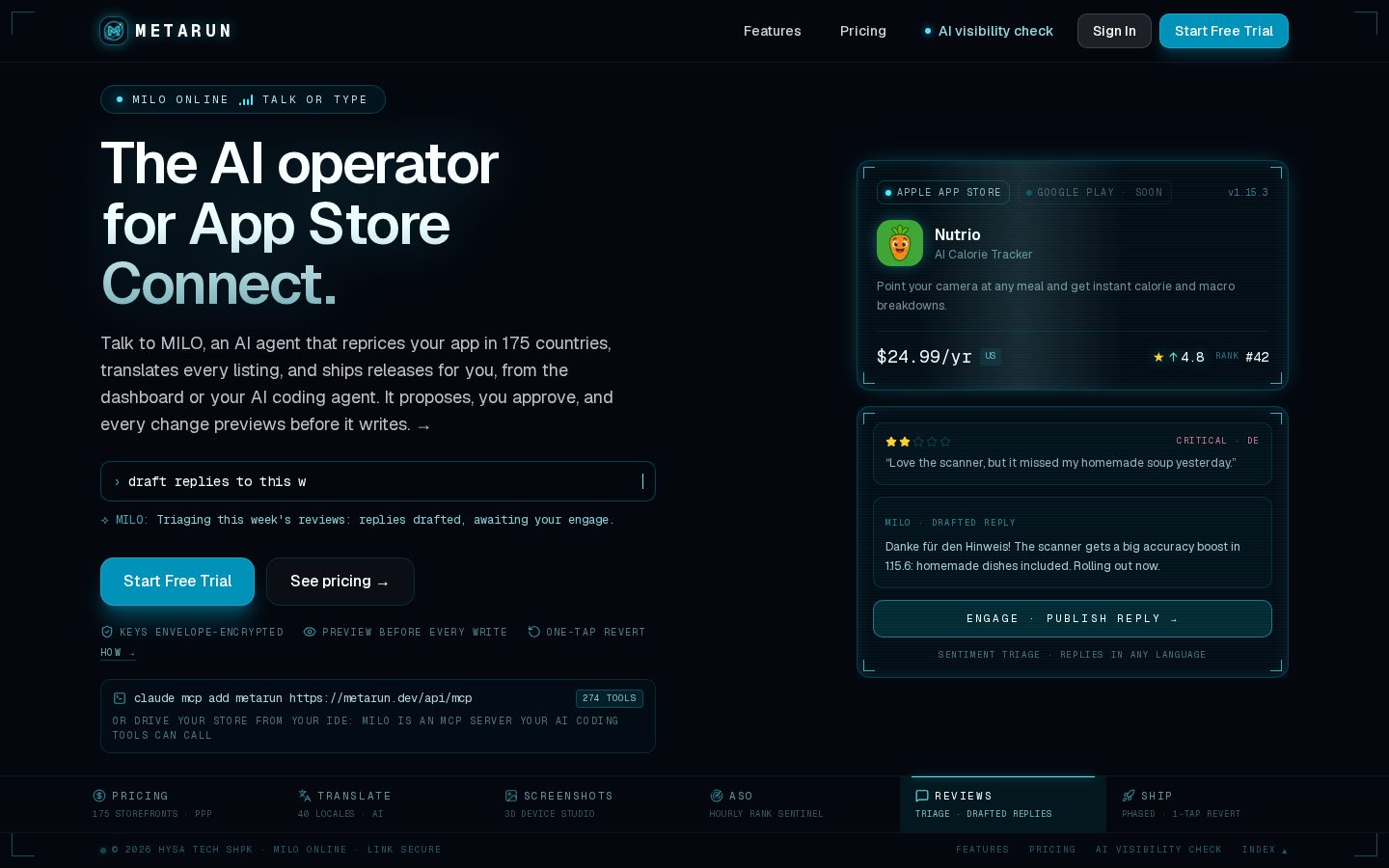
Task: Click the shield icon by Keys Envelope-Encrypted
Action: [x=107, y=632]
